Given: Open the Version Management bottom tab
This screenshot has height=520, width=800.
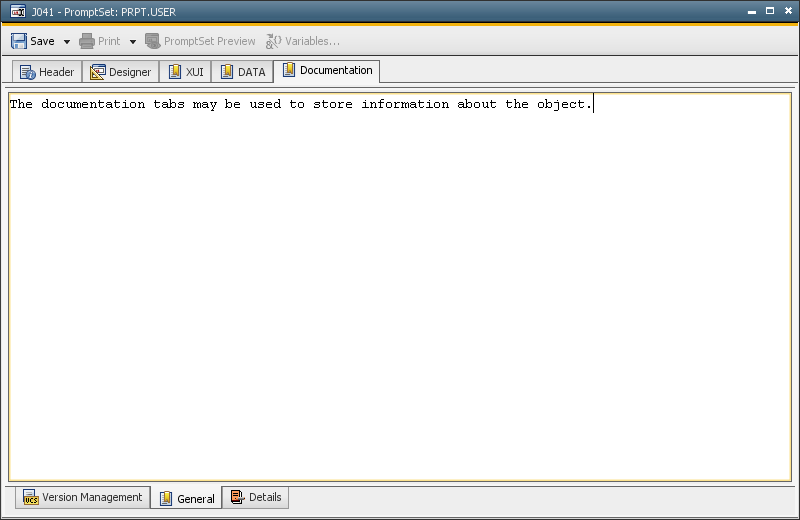Looking at the screenshot, I should (82, 497).
